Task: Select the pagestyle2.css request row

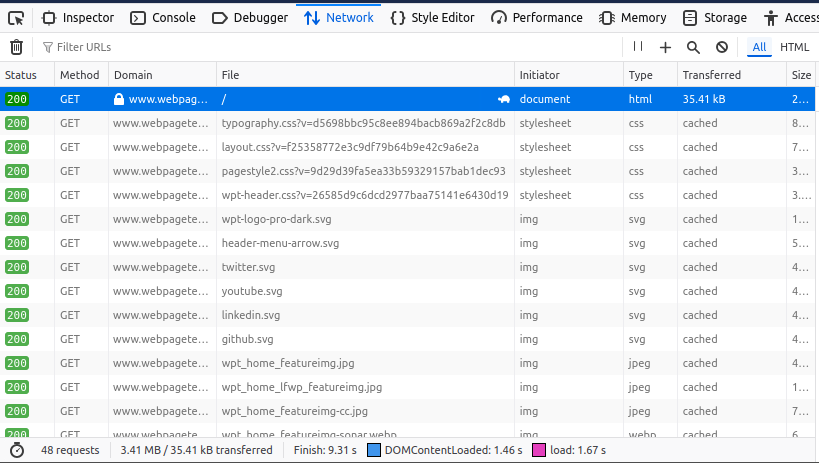Action: pyautogui.click(x=407, y=171)
